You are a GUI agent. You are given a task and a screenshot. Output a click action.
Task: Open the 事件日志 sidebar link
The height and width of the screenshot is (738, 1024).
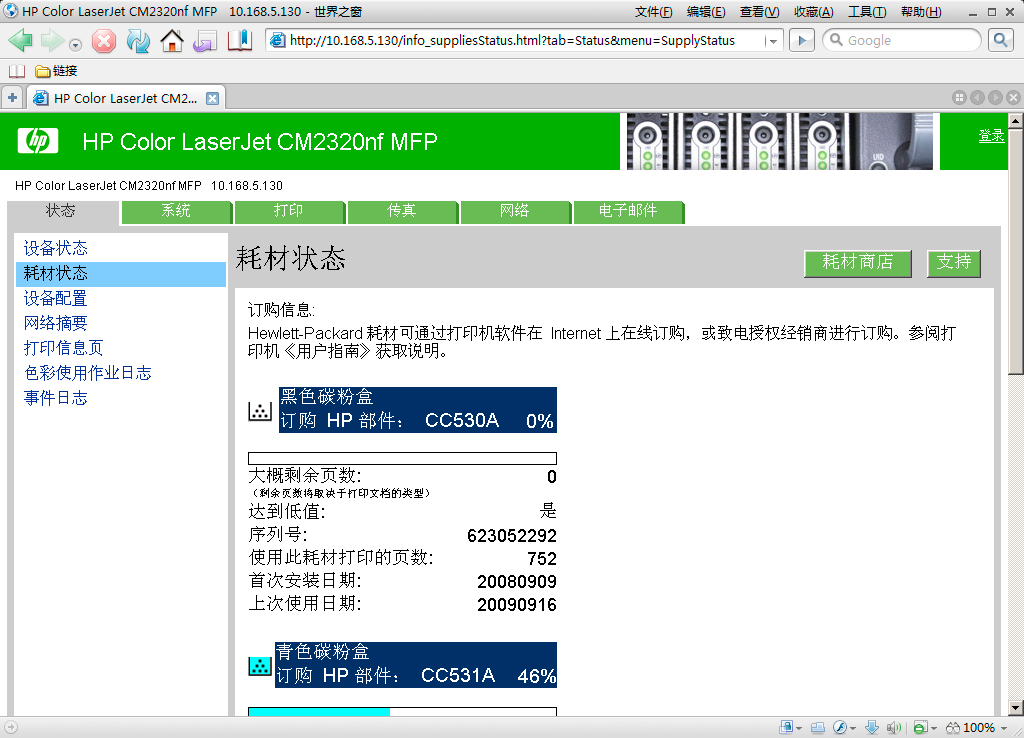[x=56, y=398]
